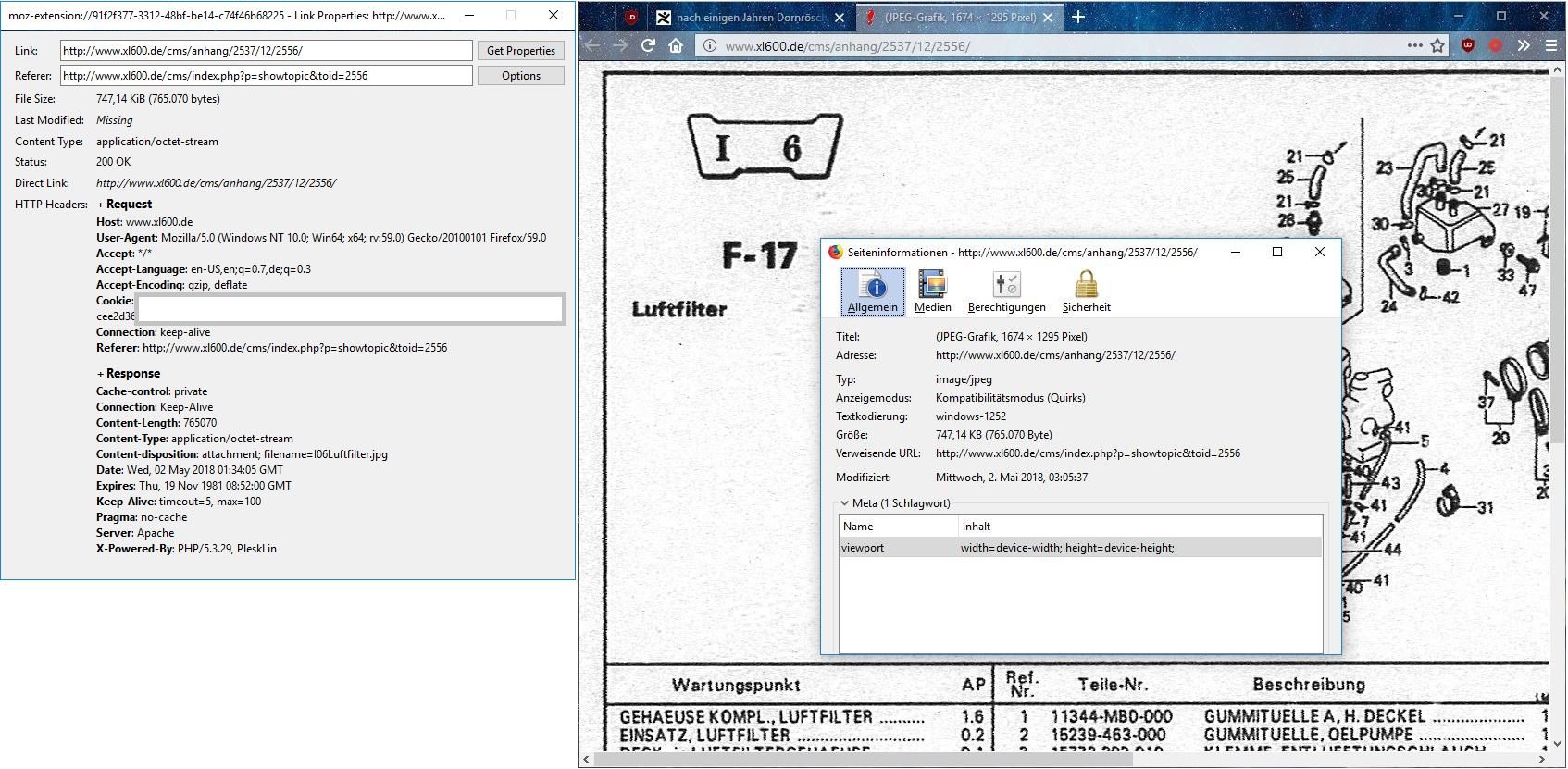The height and width of the screenshot is (769, 1568).
Task: Click the 'Missing' Last Modified value
Action: click(x=115, y=120)
